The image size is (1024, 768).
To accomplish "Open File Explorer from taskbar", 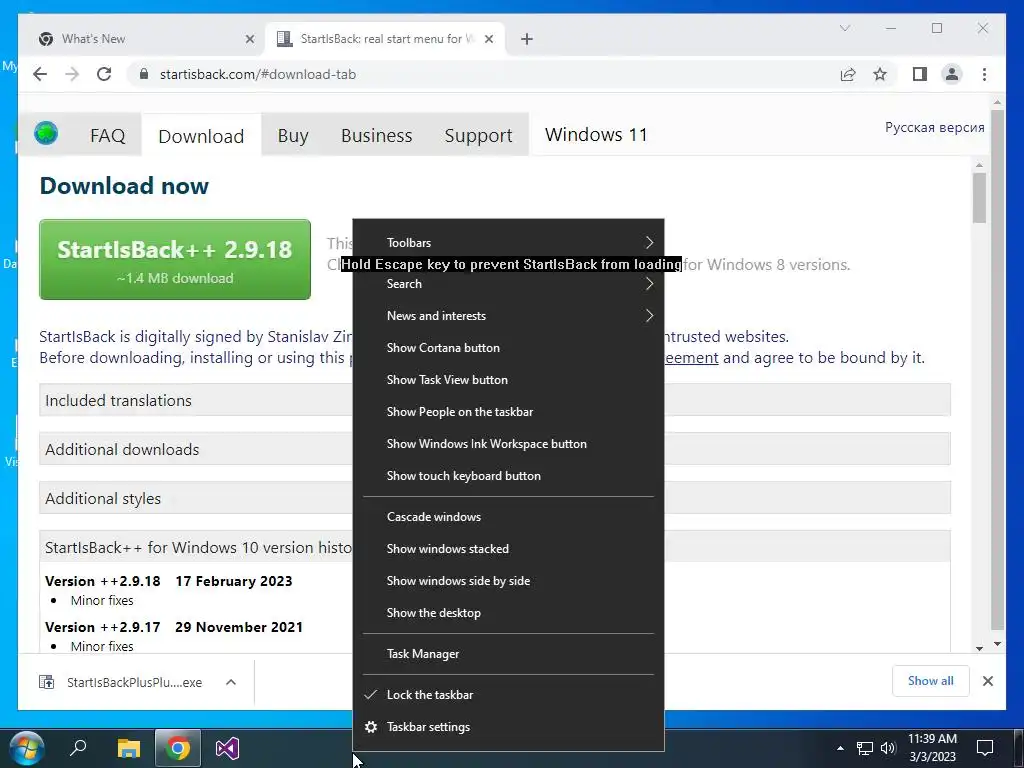I will 129,748.
